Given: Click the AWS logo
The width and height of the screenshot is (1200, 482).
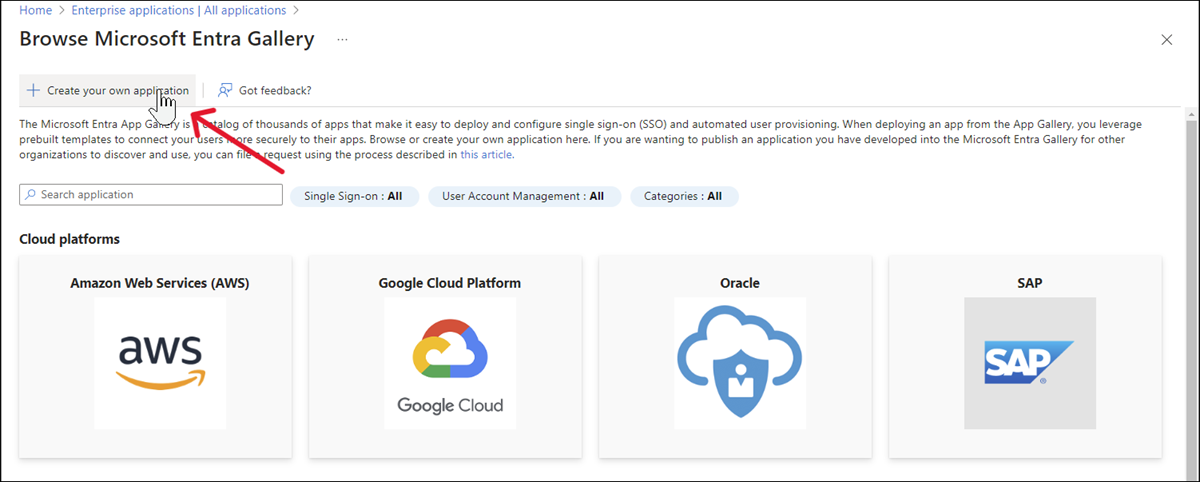Looking at the screenshot, I should pyautogui.click(x=160, y=363).
